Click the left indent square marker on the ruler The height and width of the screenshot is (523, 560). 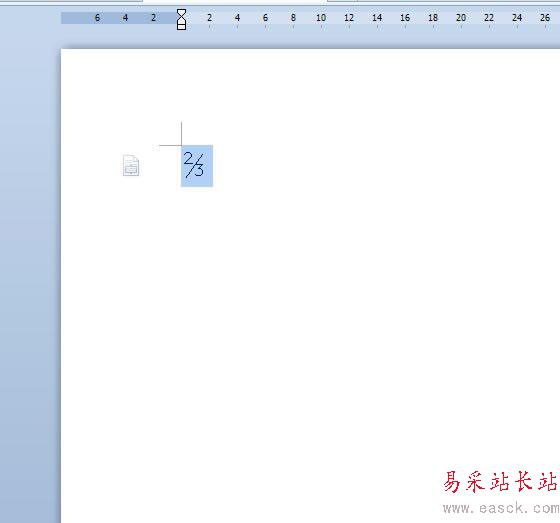point(181,27)
